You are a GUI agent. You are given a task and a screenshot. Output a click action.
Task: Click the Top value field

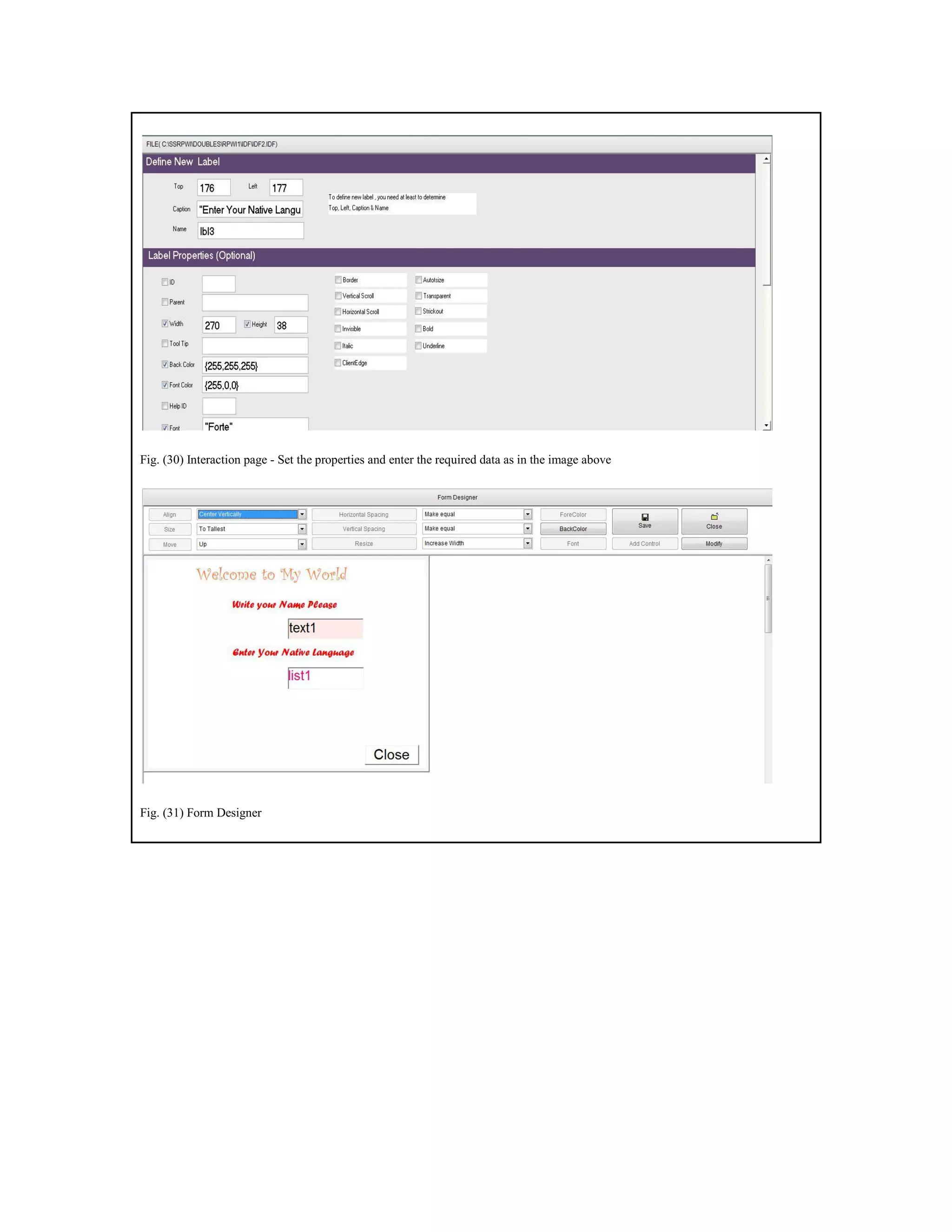point(214,187)
